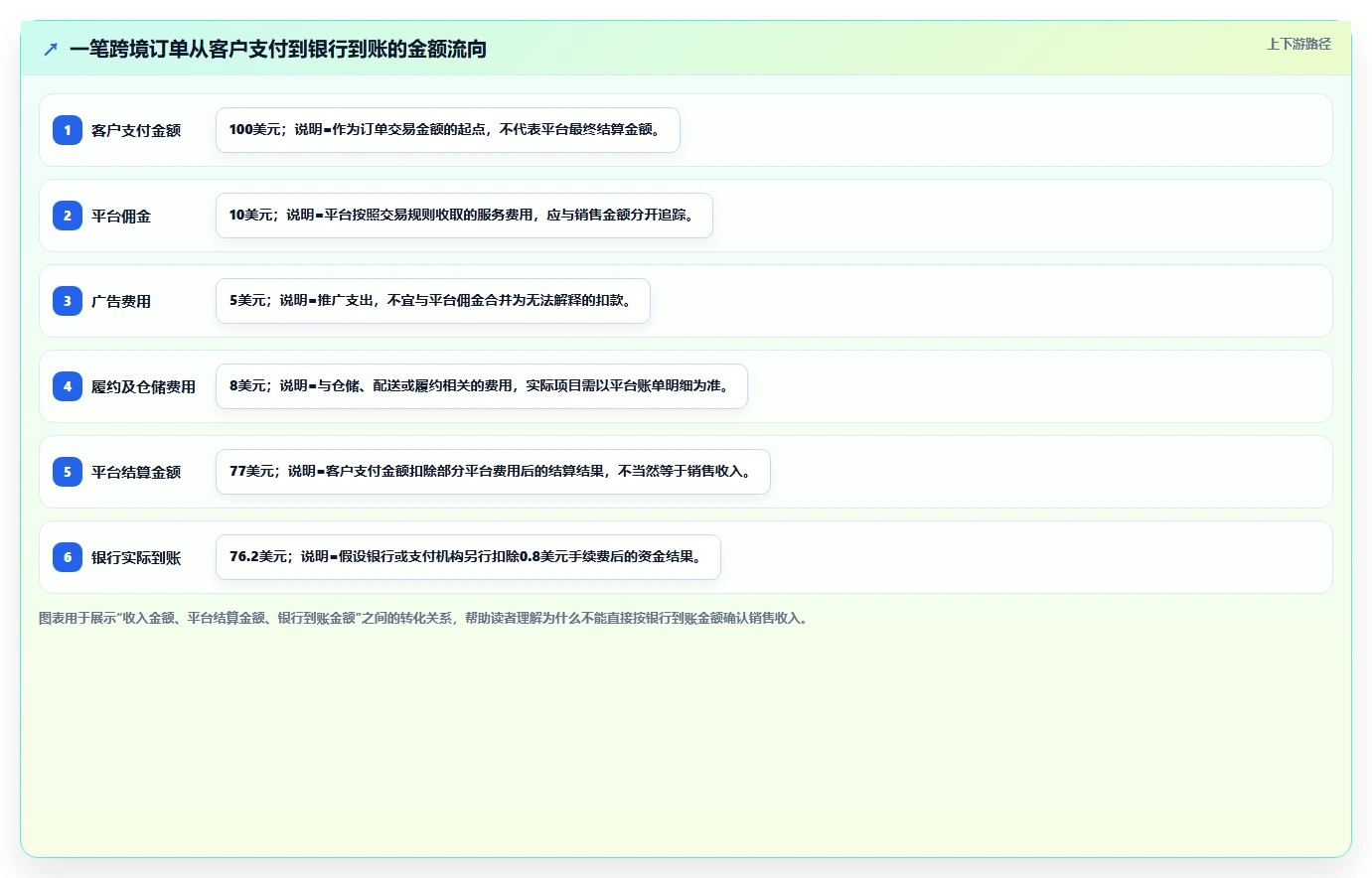Click the step 4 number badge
Screen dimensions: 1372x878
68,386
